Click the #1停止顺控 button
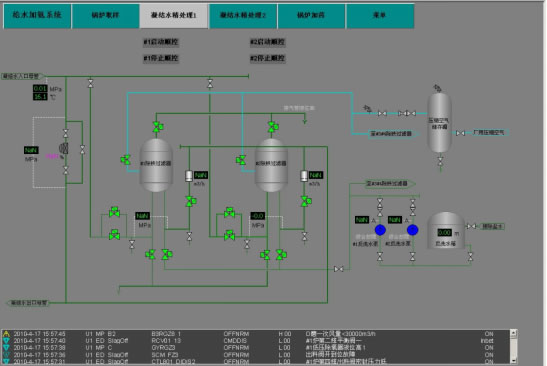Screen dimensions: 547x366 tap(161, 58)
